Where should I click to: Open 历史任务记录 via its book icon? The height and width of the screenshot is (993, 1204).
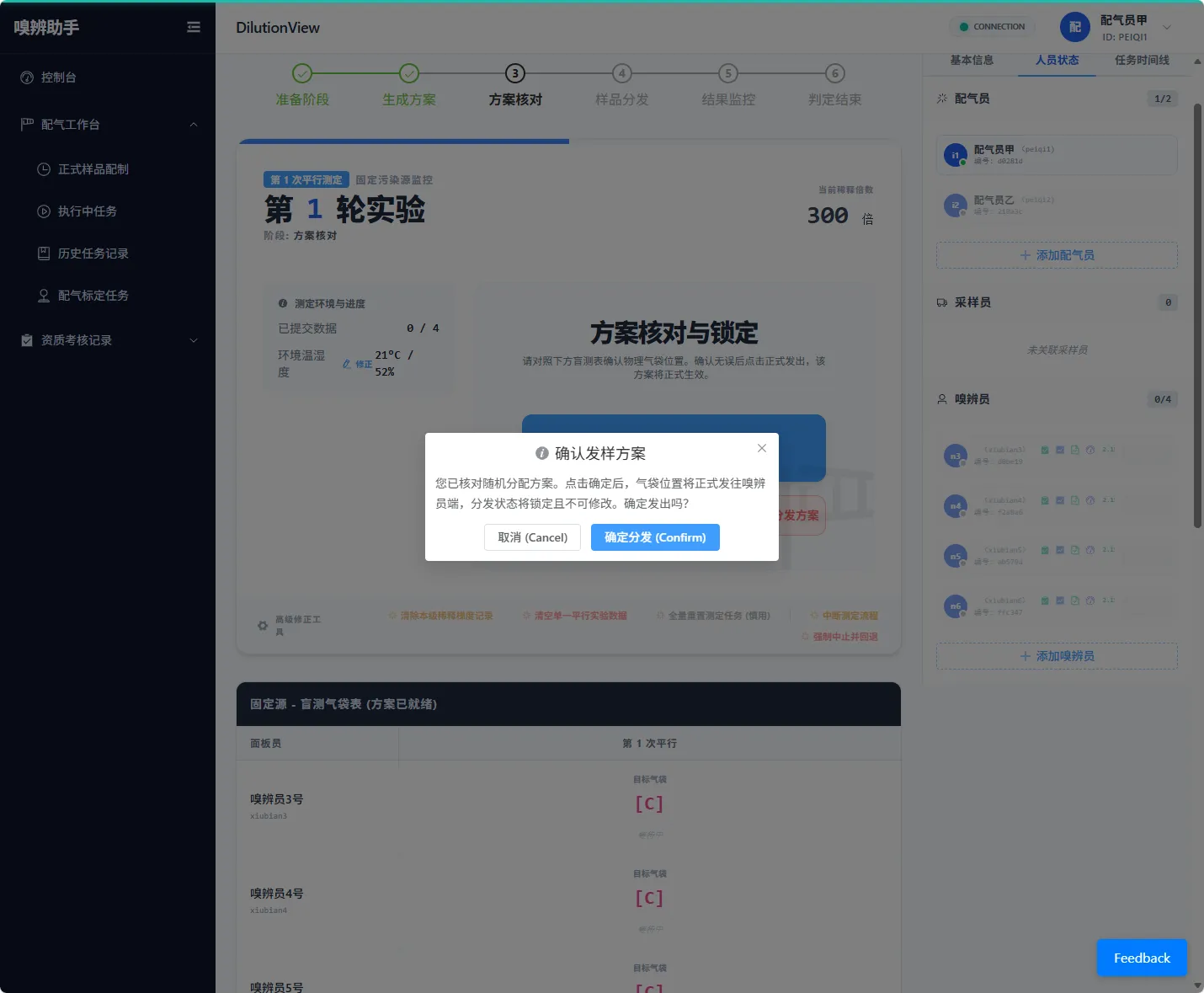point(44,254)
